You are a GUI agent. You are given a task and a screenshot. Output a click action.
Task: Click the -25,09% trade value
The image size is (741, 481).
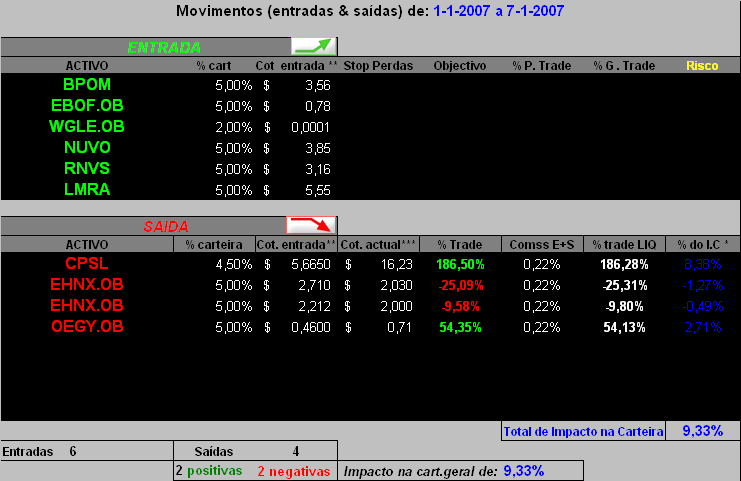461,285
